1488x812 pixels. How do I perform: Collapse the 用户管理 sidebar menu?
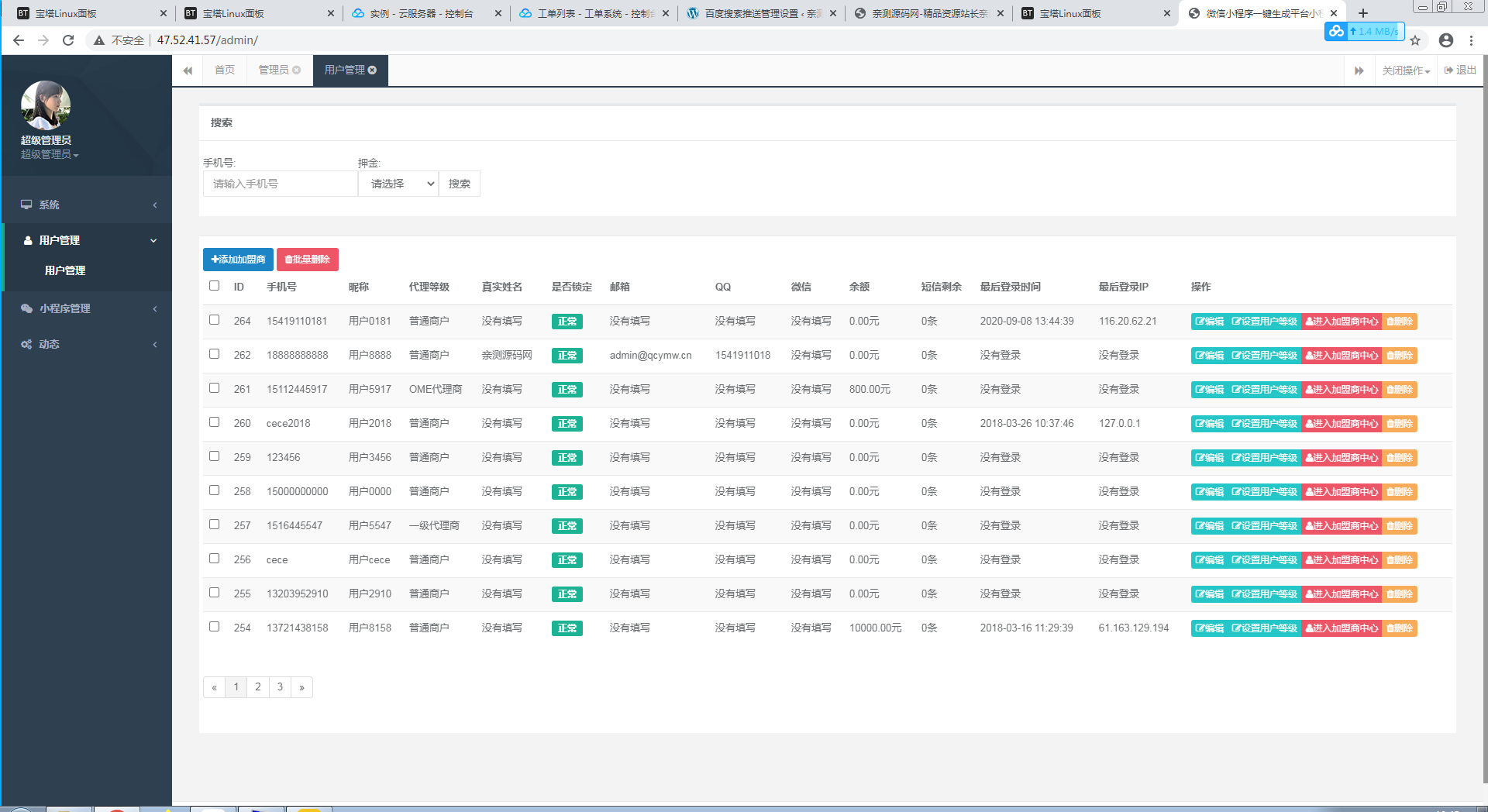point(87,240)
